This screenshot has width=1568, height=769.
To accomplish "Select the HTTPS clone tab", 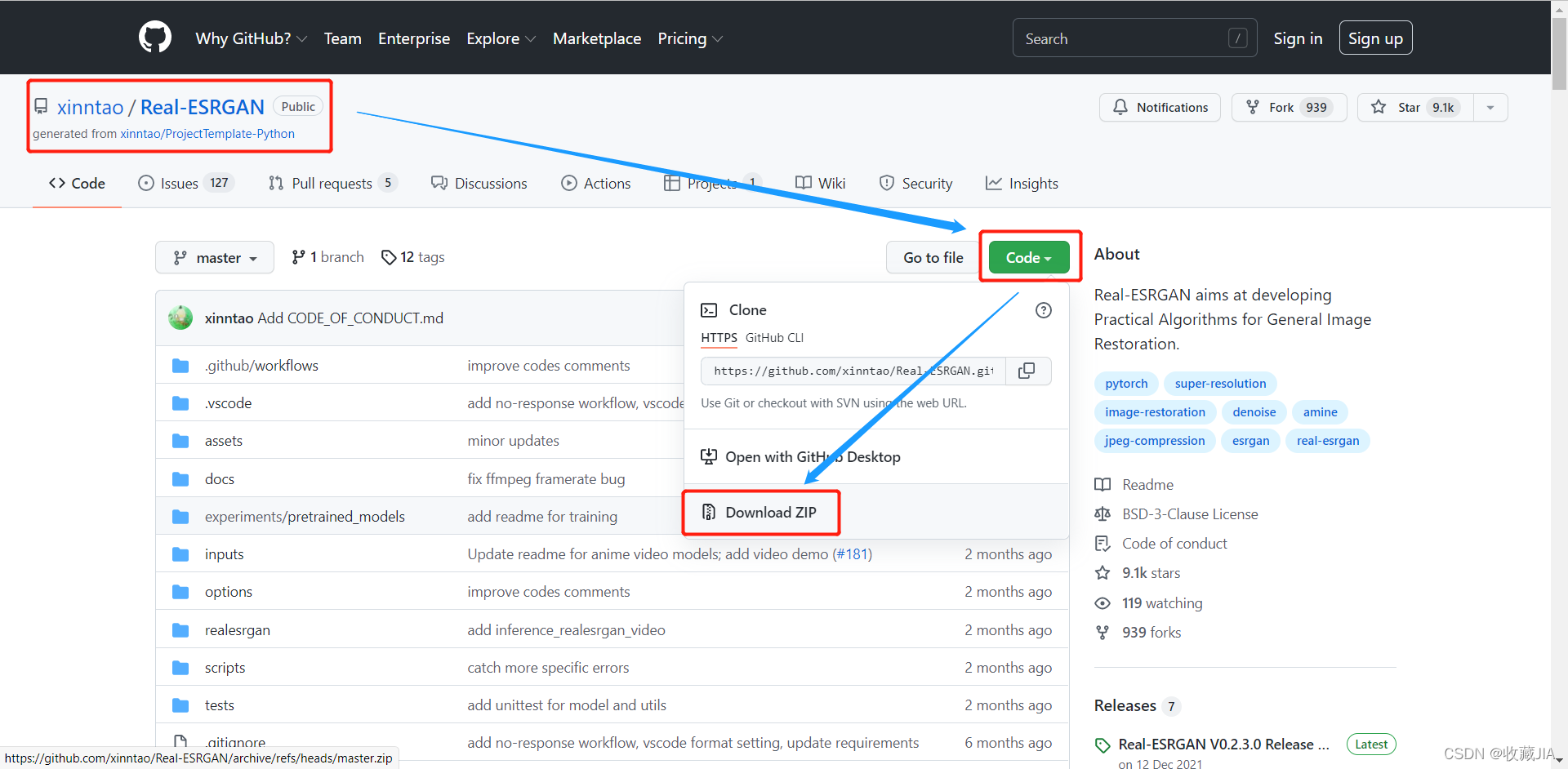I will (719, 338).
